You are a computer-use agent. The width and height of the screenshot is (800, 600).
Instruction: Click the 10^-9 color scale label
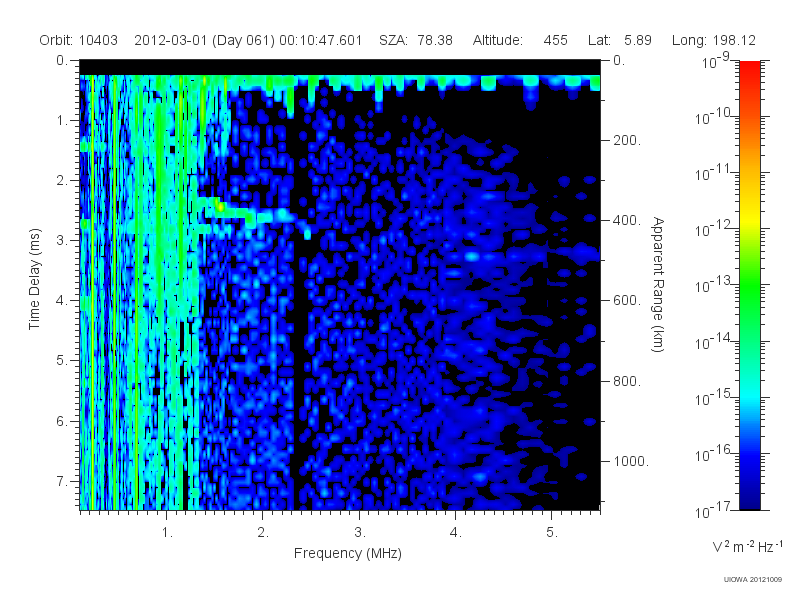pyautogui.click(x=716, y=62)
